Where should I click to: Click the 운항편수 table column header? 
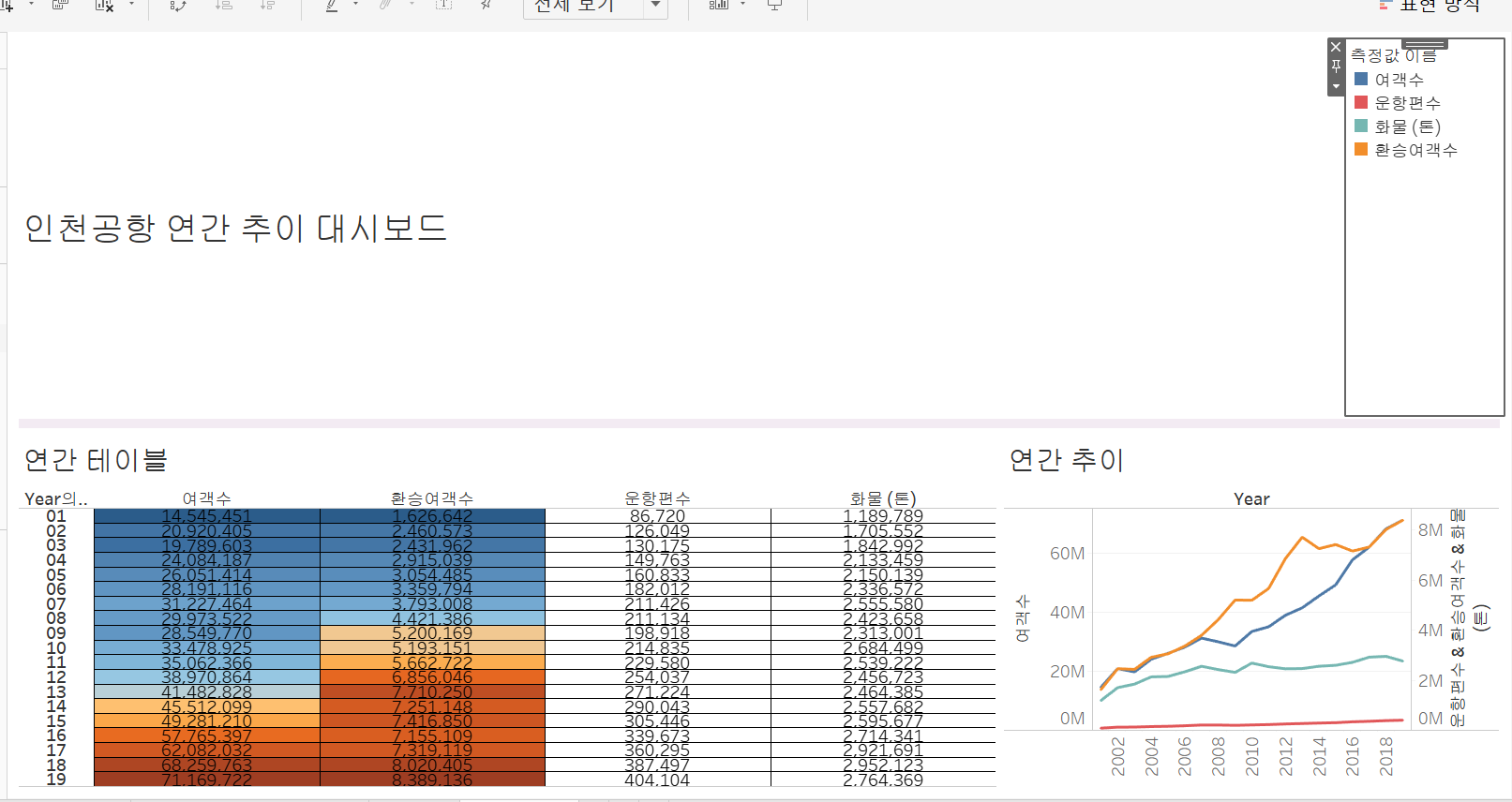tap(657, 499)
